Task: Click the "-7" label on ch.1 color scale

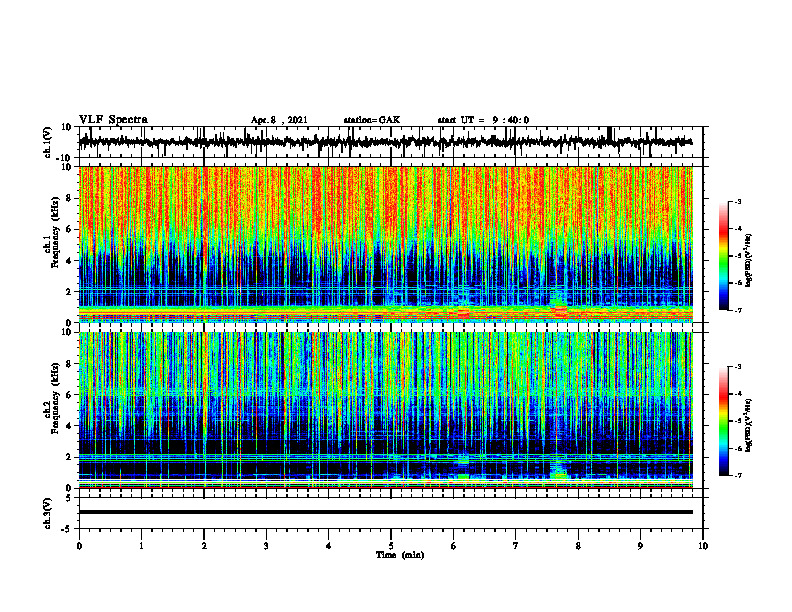Action: [x=738, y=310]
